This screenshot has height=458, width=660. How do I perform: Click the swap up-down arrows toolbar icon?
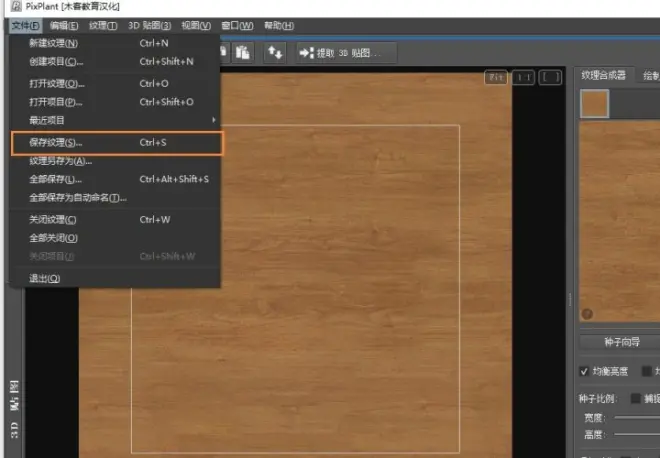pyautogui.click(x=275, y=53)
